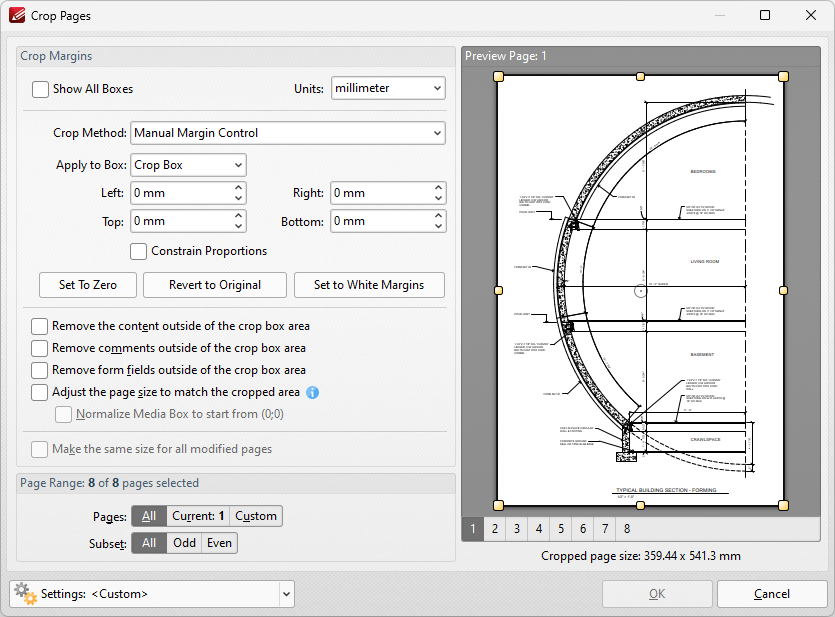Click the drawing preview thumbnail

tap(641, 291)
